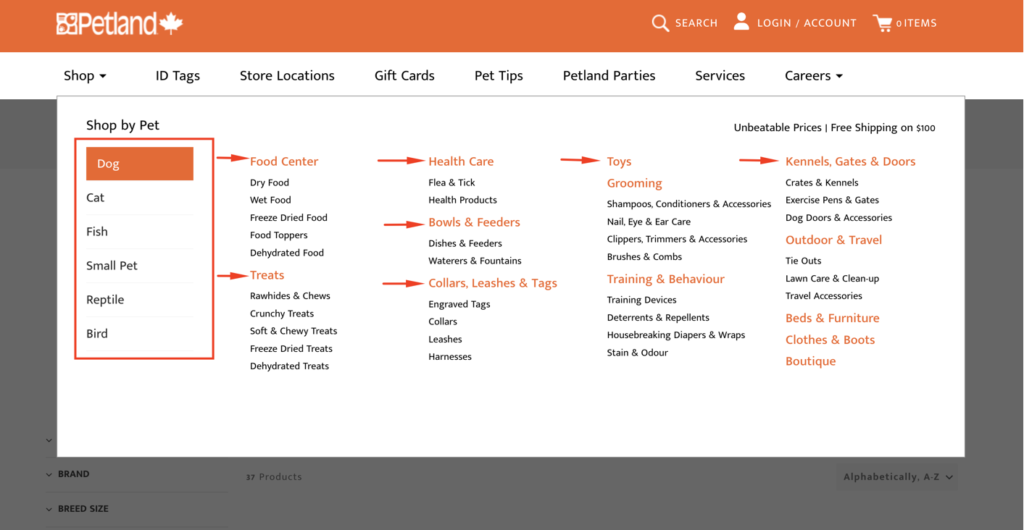Open Harnesses link
Screen dimensions: 1024x530
tap(450, 356)
